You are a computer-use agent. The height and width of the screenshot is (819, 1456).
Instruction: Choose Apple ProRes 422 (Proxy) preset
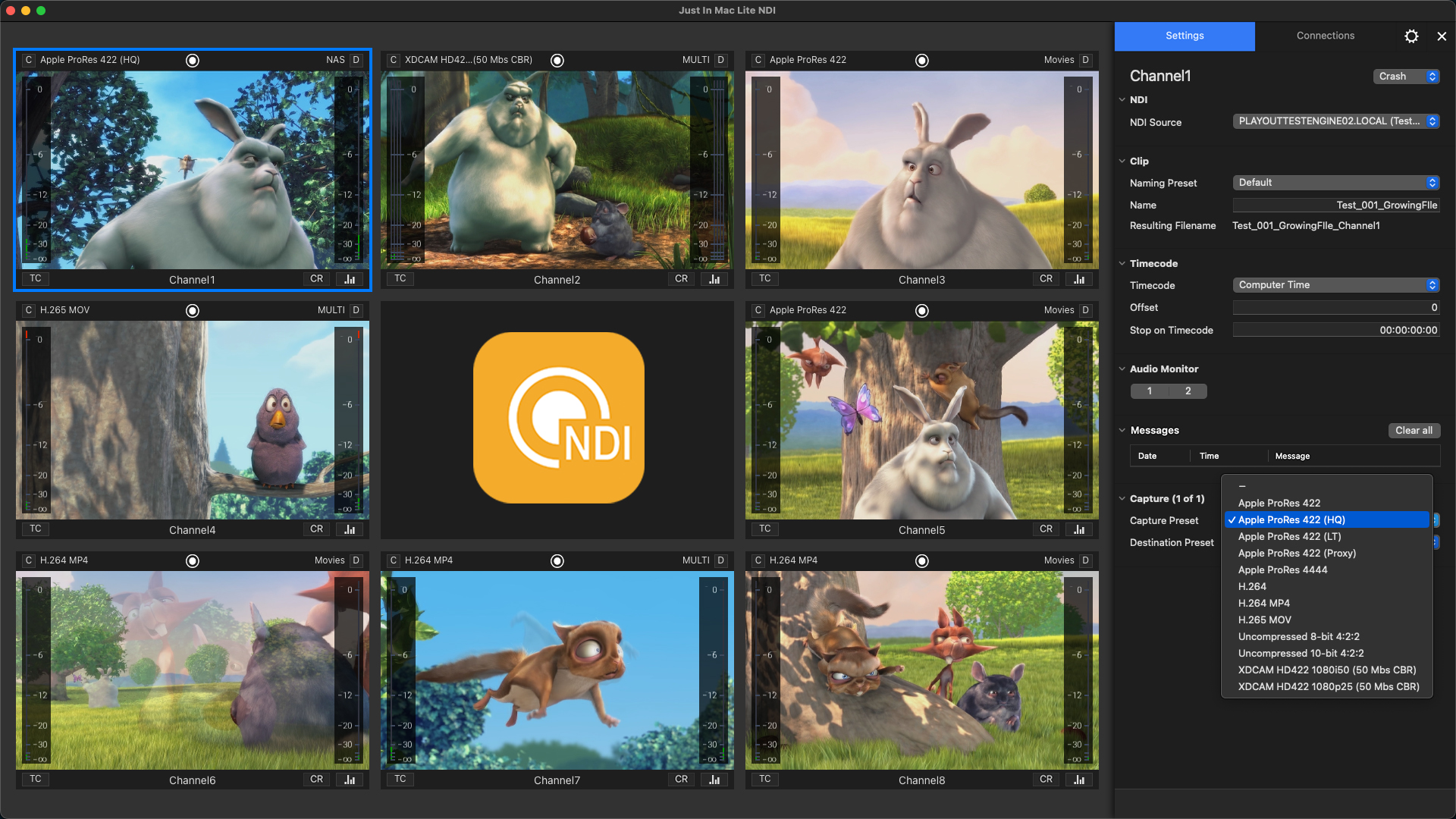1327,554
